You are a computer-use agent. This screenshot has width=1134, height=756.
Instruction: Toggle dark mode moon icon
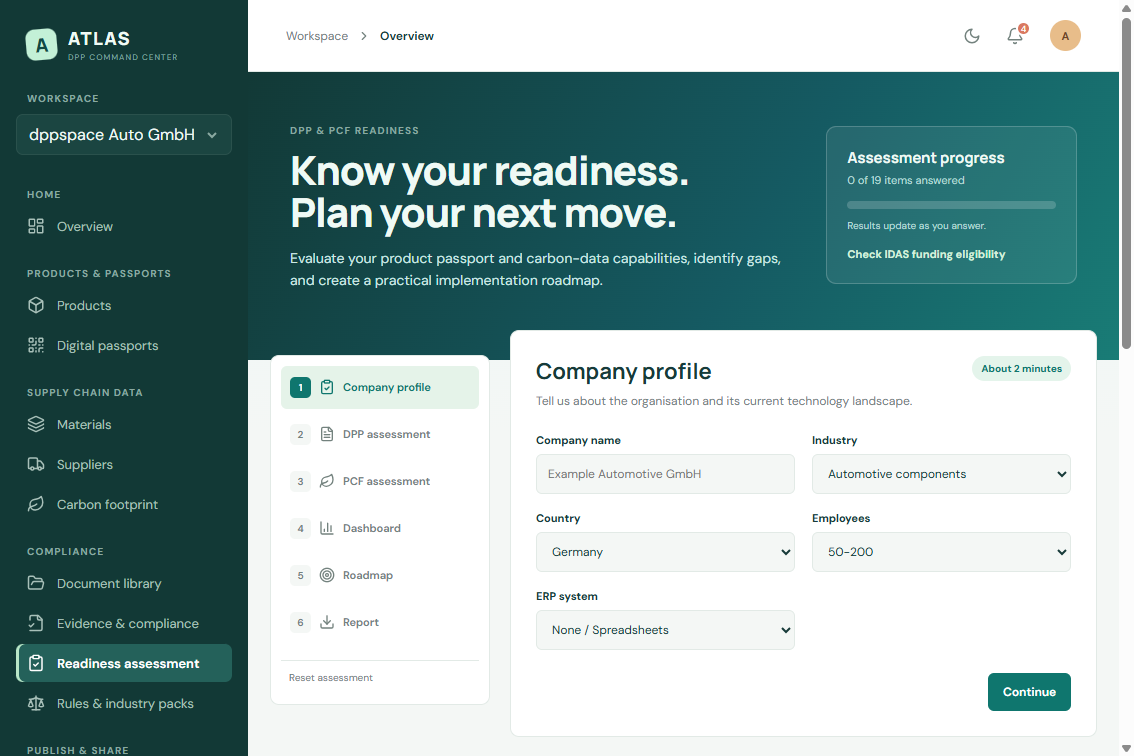(972, 36)
